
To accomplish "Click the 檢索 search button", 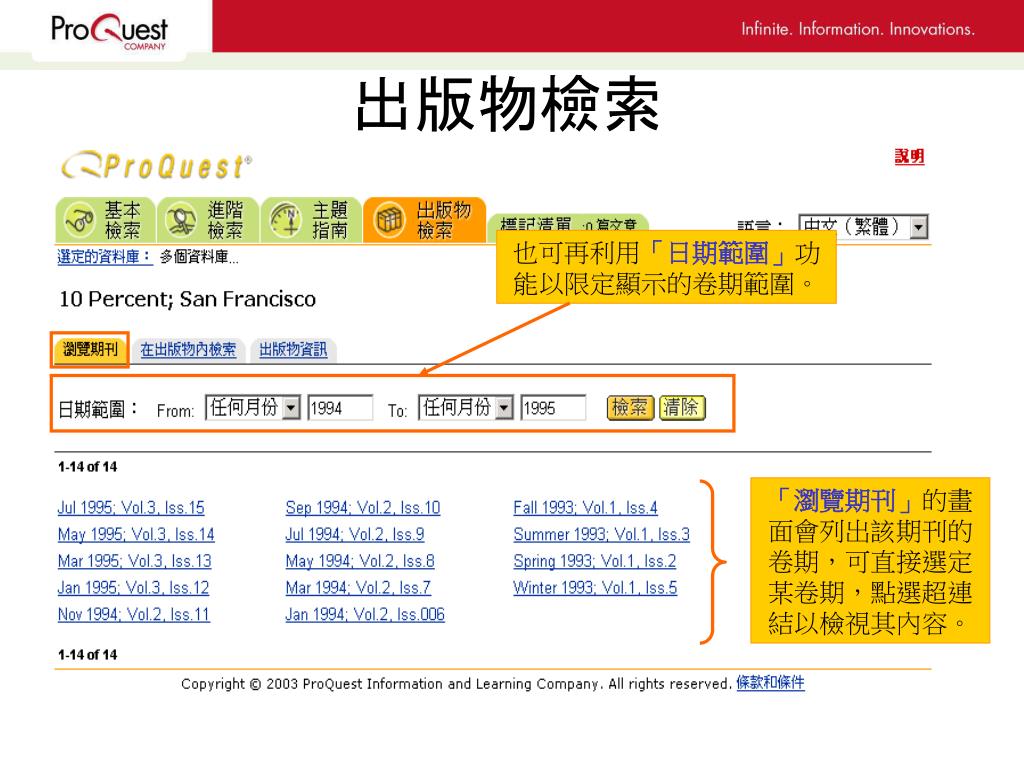I will click(630, 408).
